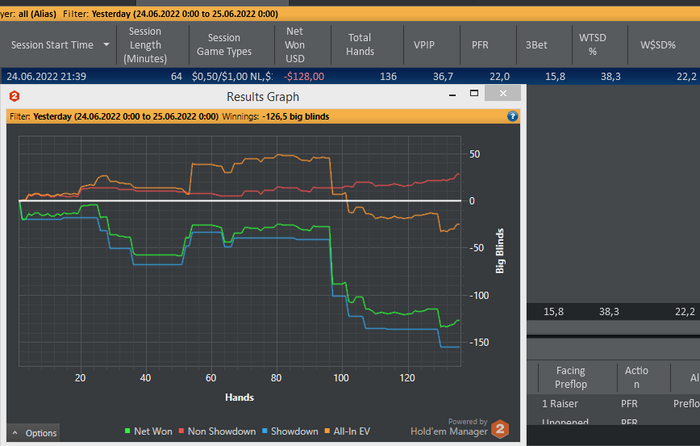
Task: Maximize the Results Graph window
Action: pos(474,93)
